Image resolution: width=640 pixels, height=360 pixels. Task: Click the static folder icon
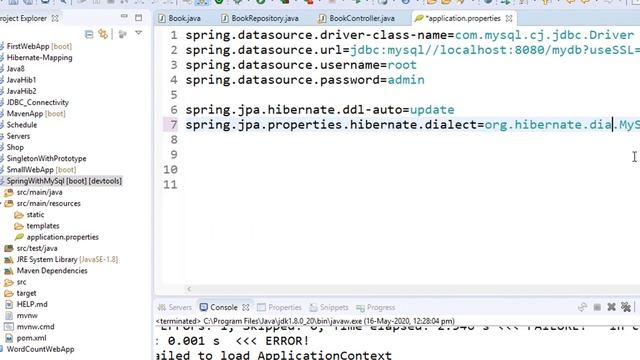(19, 215)
